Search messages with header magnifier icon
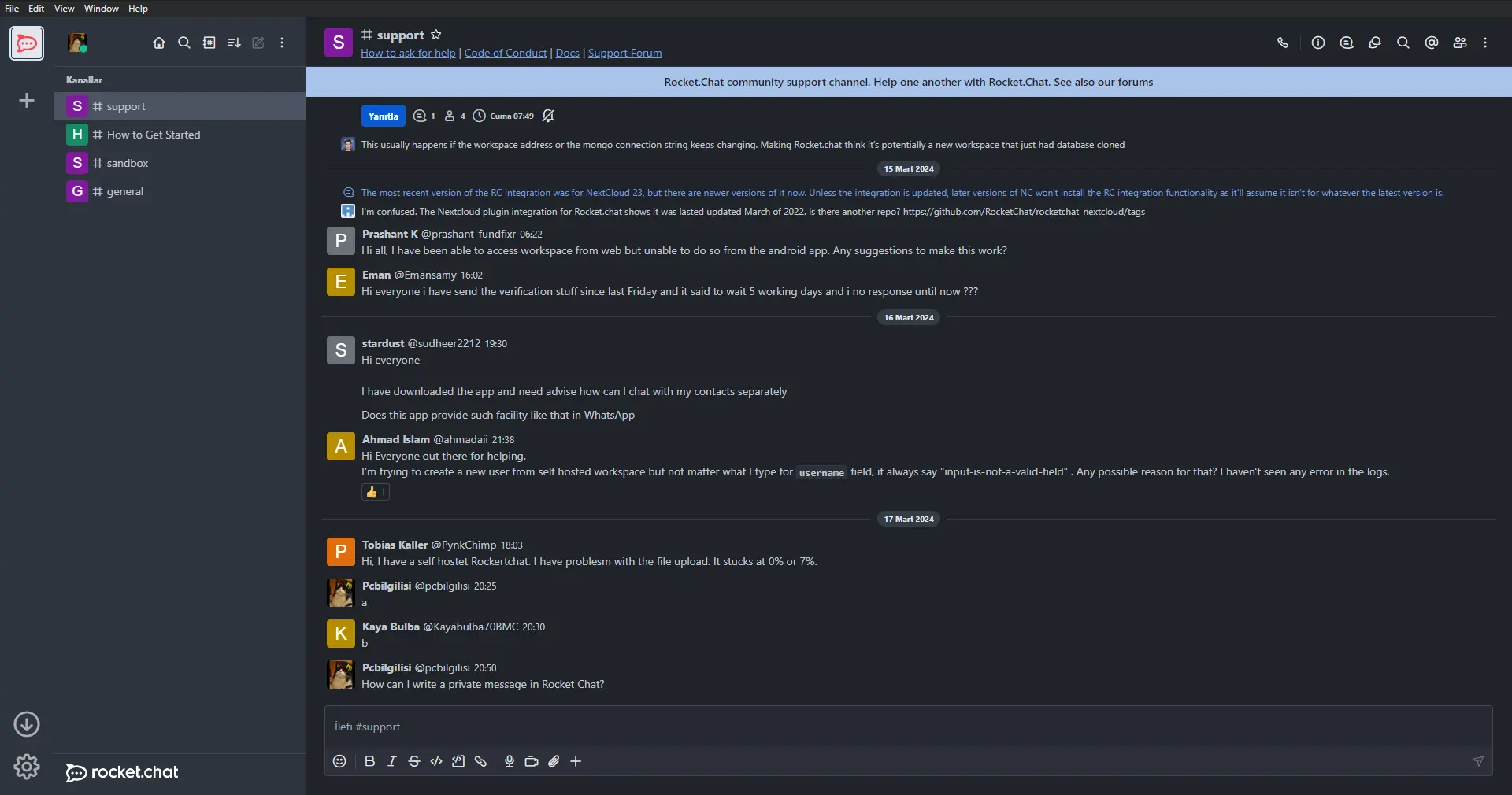 [x=1403, y=43]
